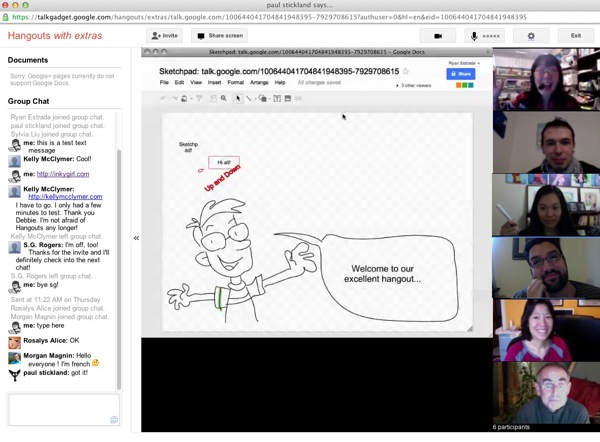Toggle the camera with the video button
The image size is (600, 442).
pyautogui.click(x=438, y=36)
